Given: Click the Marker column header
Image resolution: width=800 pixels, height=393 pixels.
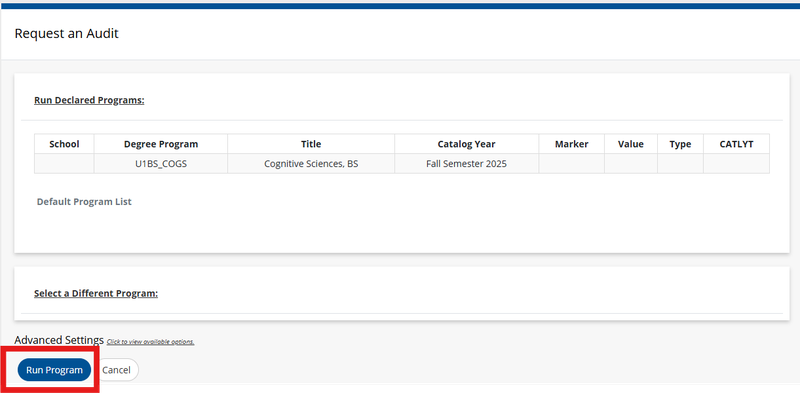Looking at the screenshot, I should click(571, 144).
